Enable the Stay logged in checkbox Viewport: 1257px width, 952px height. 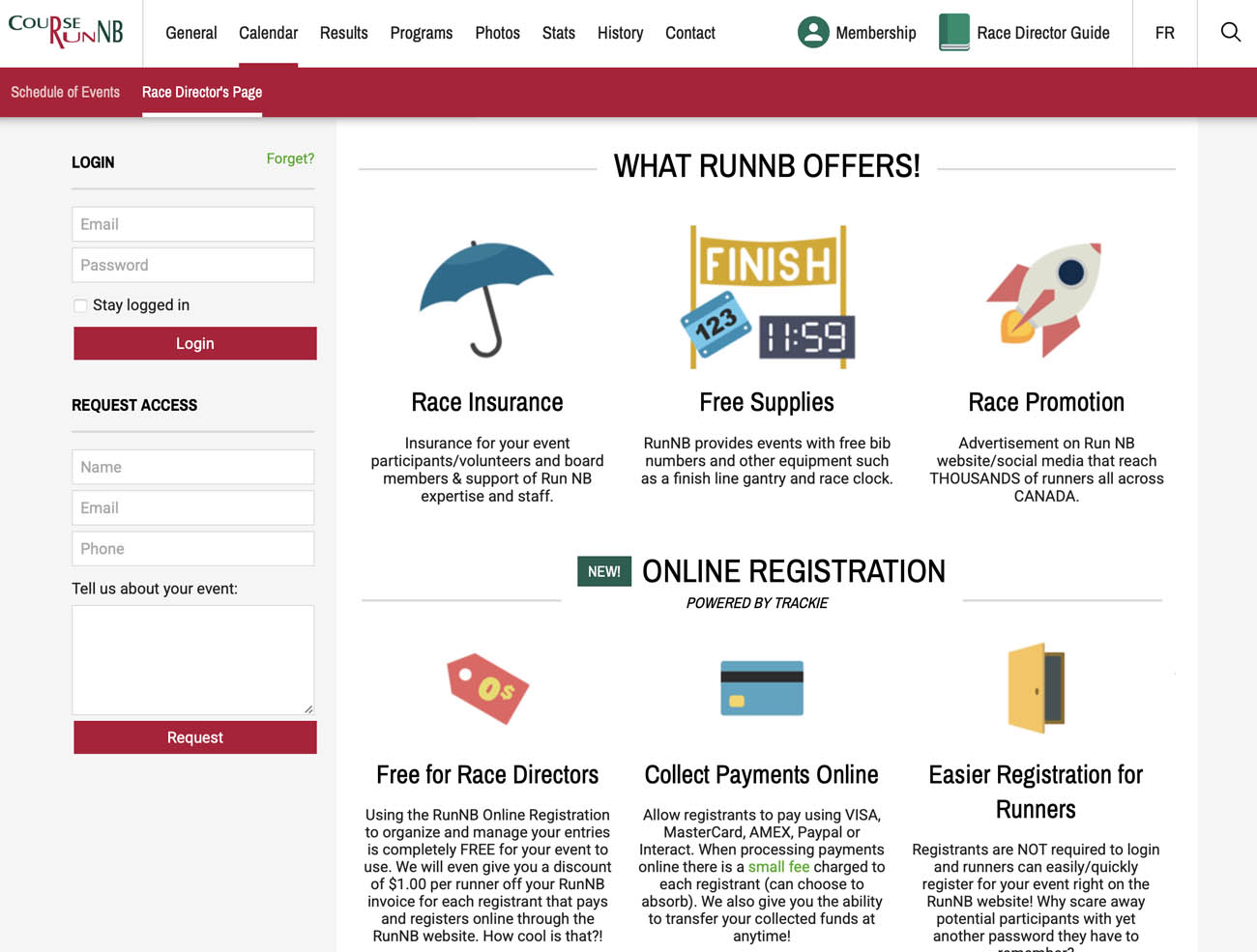tap(80, 305)
